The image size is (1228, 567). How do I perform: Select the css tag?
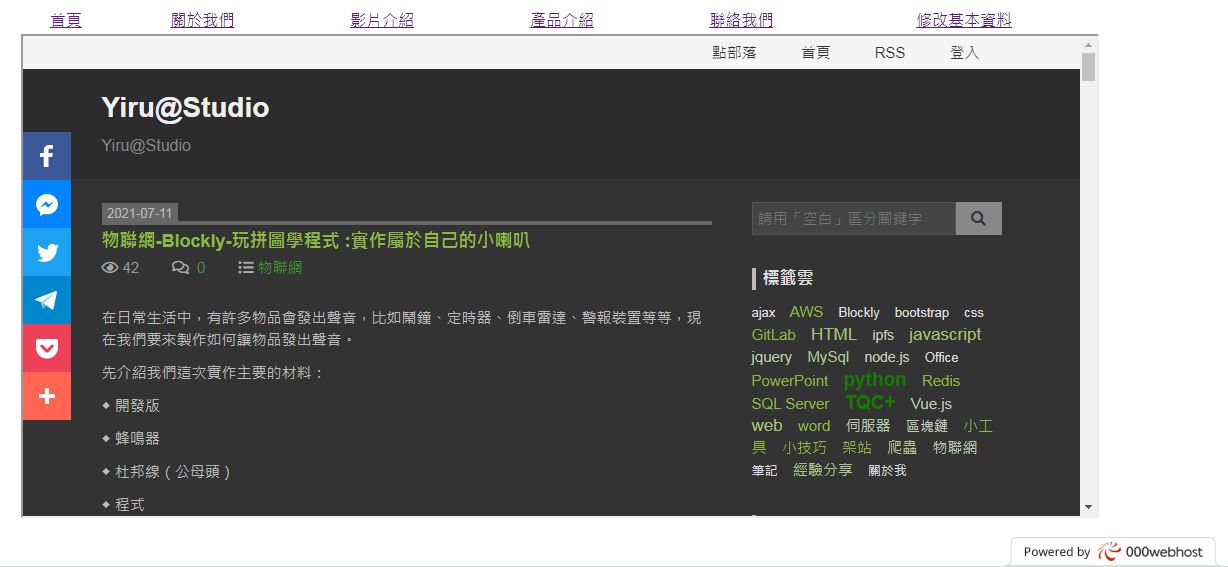tap(974, 312)
